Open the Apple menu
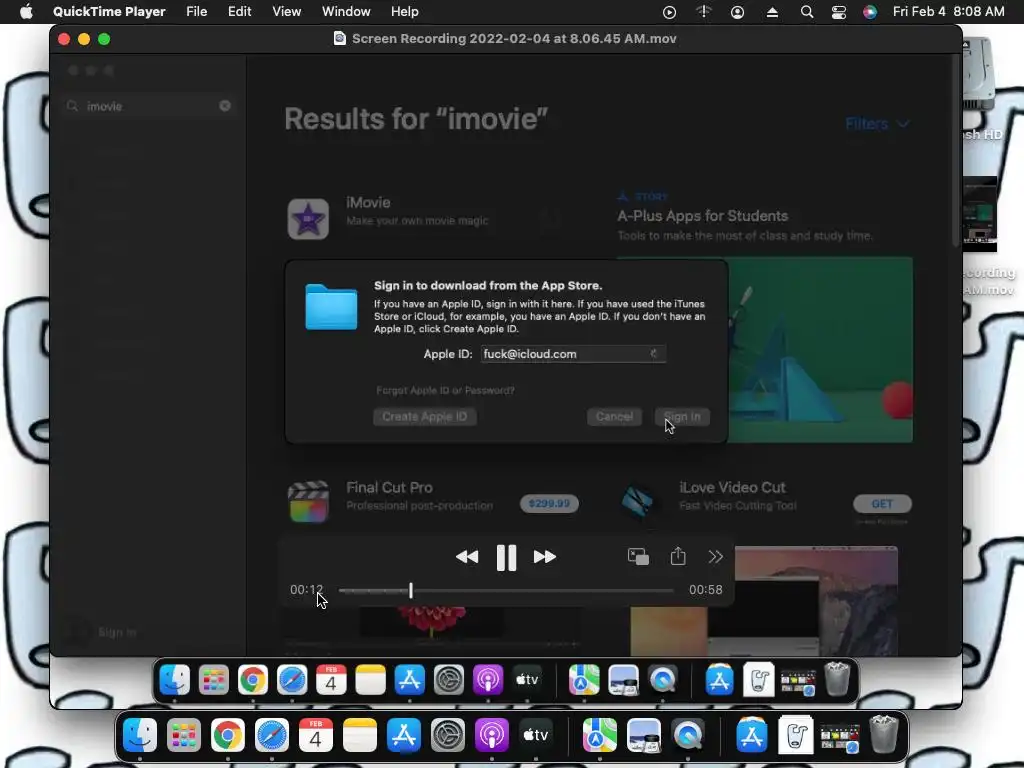This screenshot has width=1024, height=768. point(26,12)
